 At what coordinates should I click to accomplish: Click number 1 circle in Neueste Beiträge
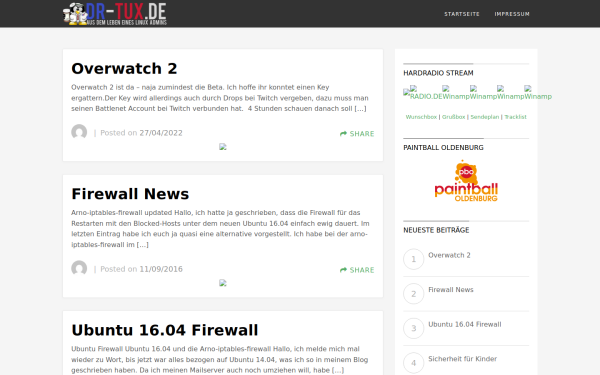pos(414,259)
